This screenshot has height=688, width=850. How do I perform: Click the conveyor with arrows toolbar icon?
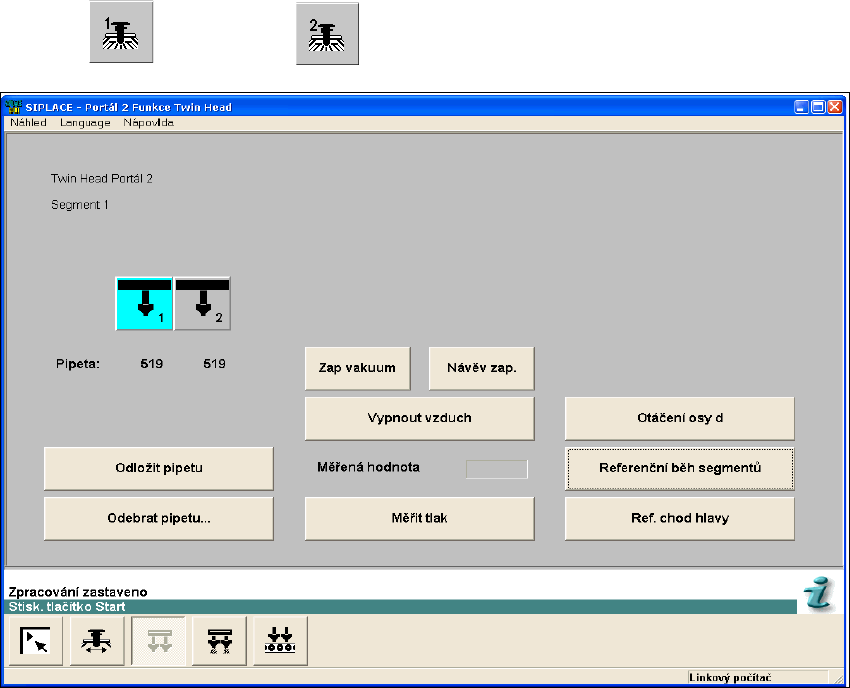280,641
